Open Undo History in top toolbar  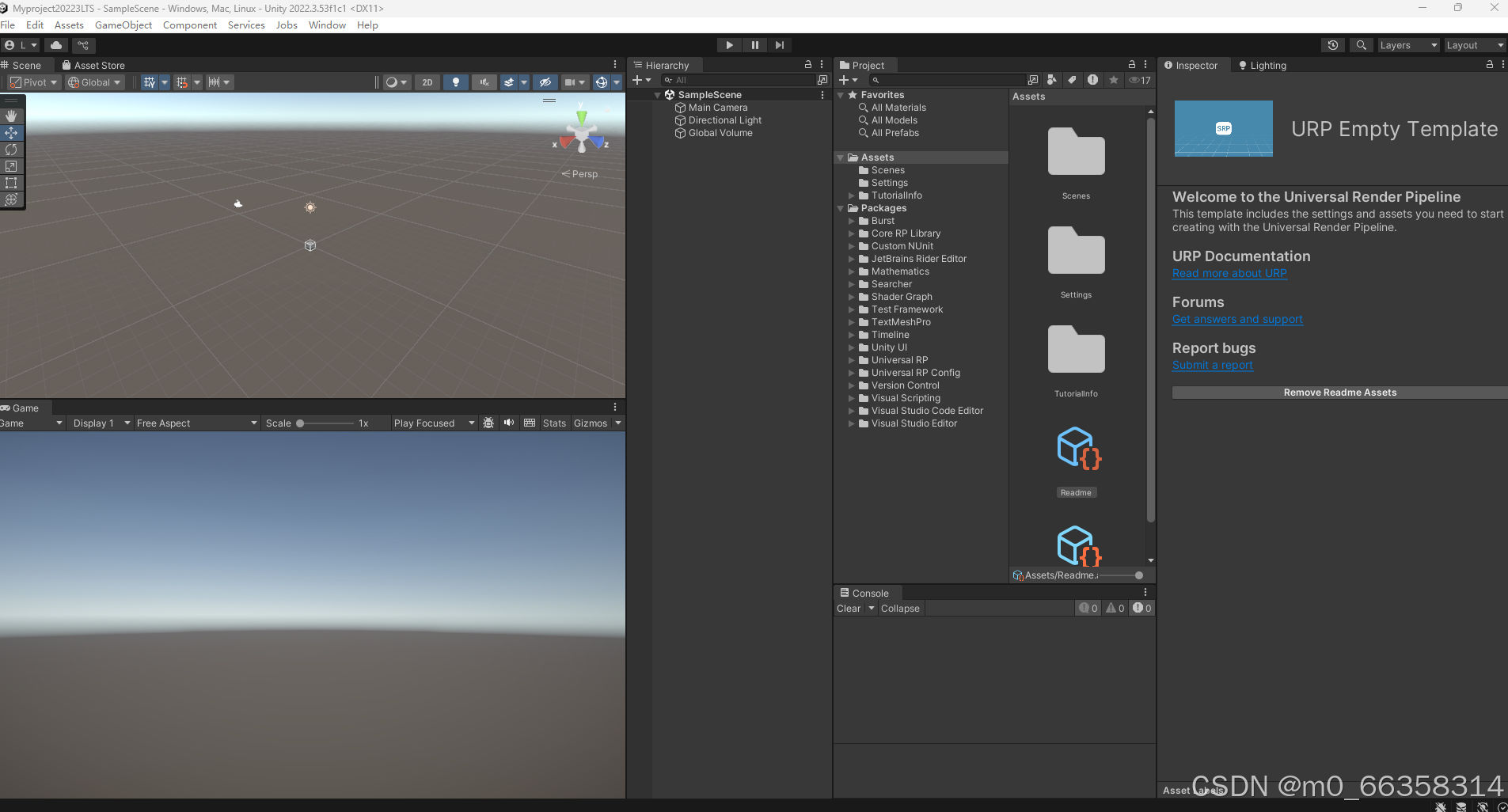pyautogui.click(x=1333, y=45)
